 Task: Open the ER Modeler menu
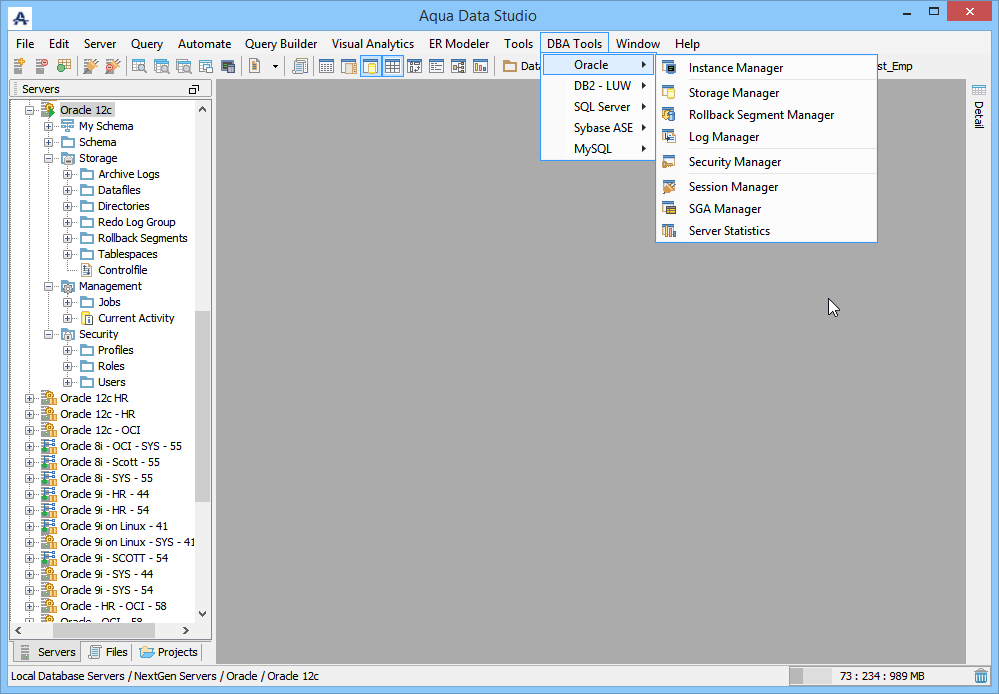point(459,43)
